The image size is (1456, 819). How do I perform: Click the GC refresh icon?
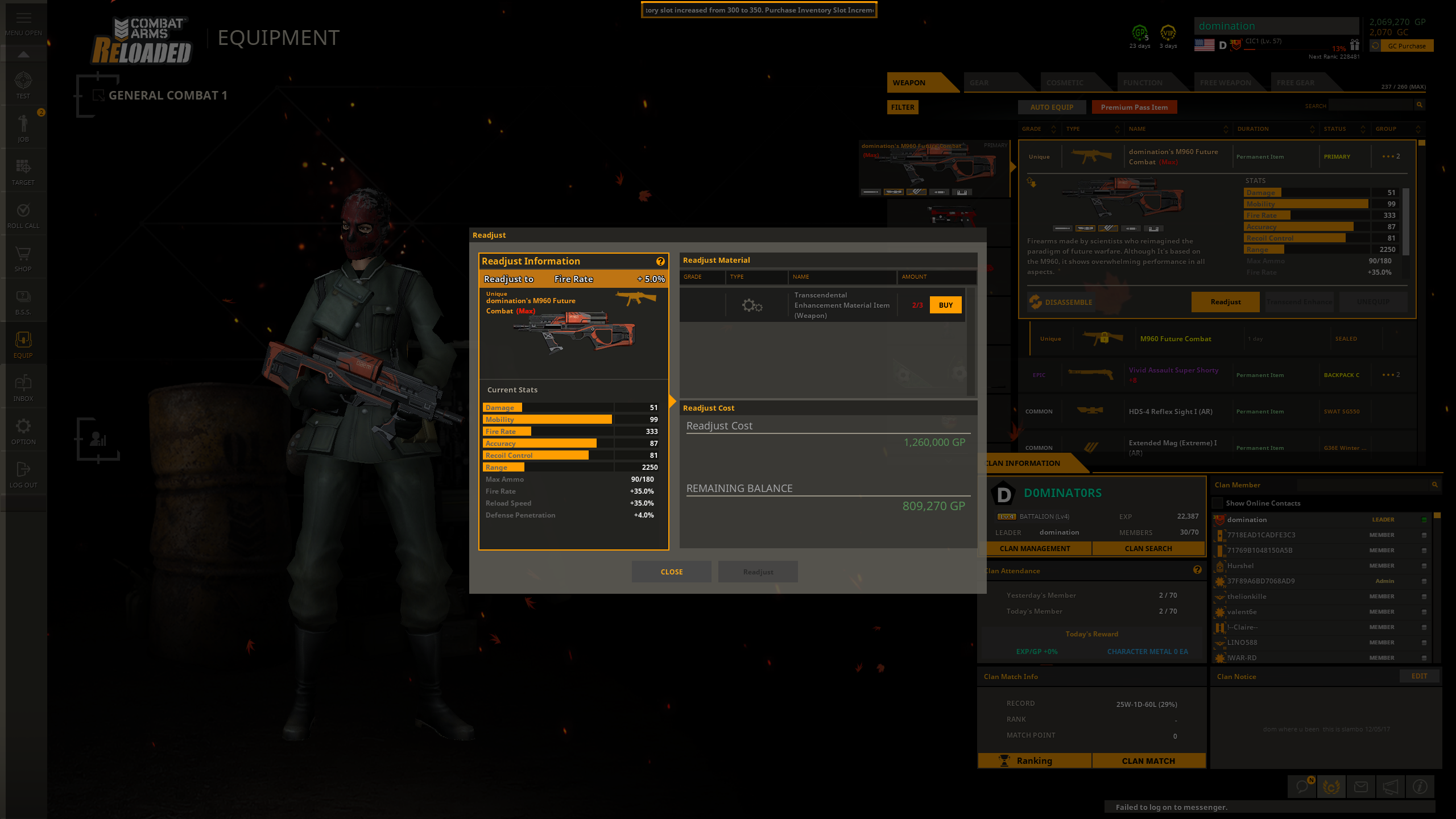pyautogui.click(x=1375, y=45)
